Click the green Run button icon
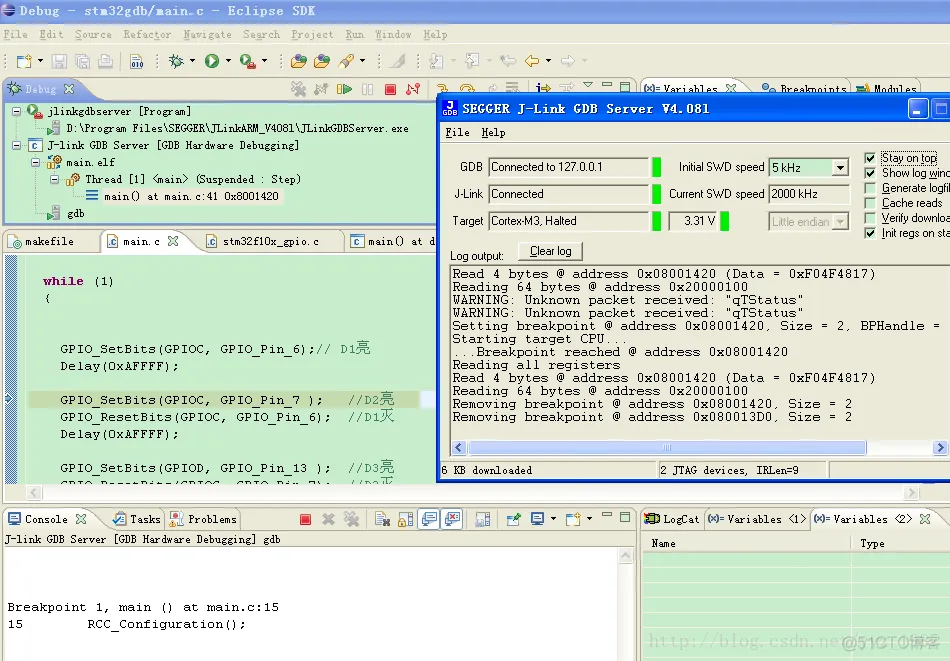This screenshot has height=661, width=950. pyautogui.click(x=211, y=61)
